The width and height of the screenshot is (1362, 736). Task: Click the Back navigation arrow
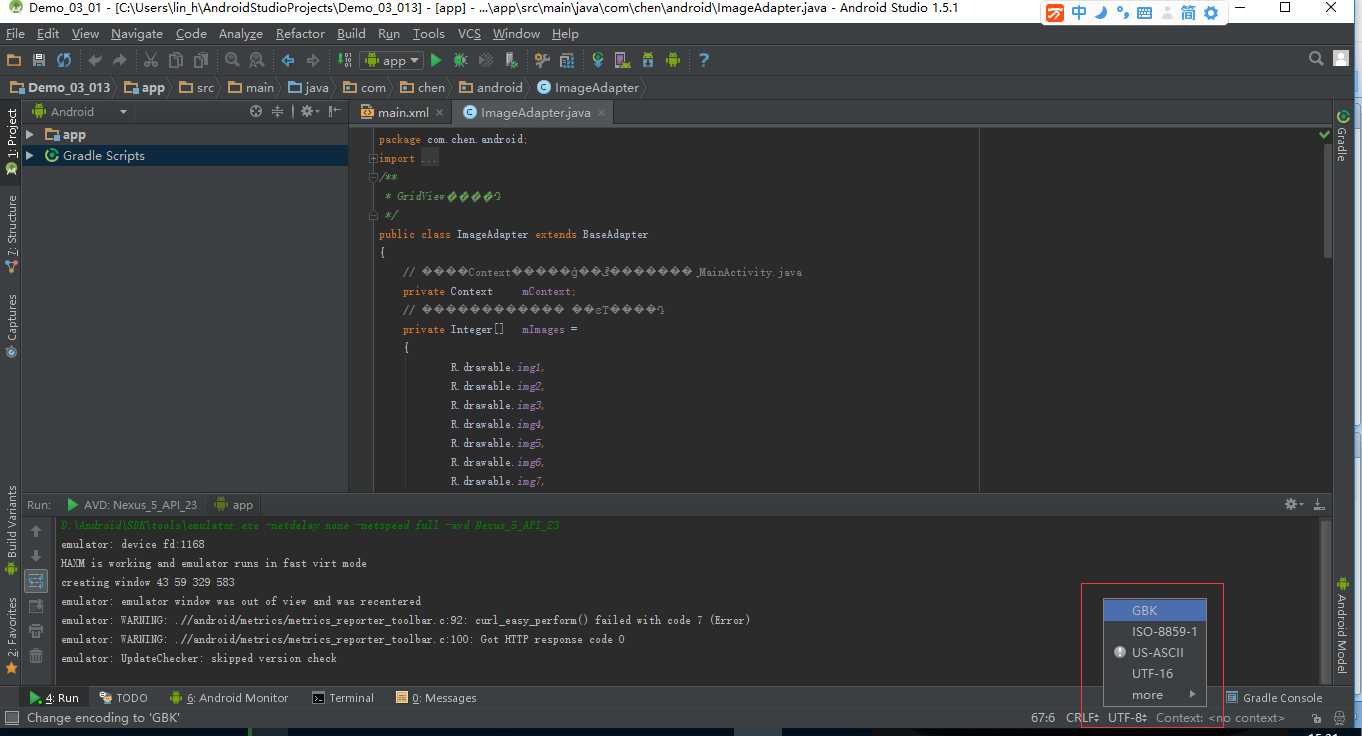click(288, 60)
